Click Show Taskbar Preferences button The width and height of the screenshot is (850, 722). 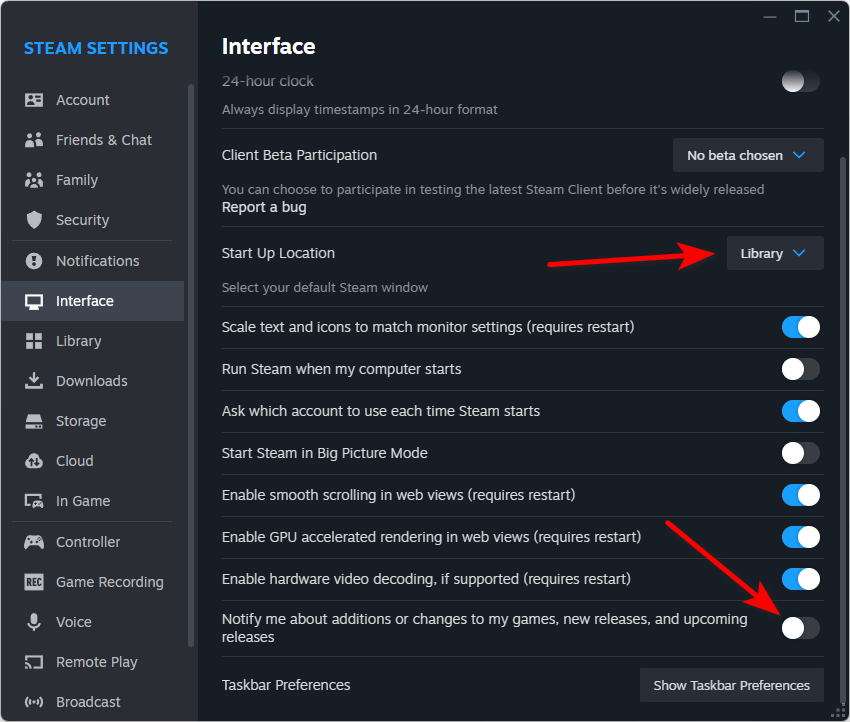(x=732, y=685)
